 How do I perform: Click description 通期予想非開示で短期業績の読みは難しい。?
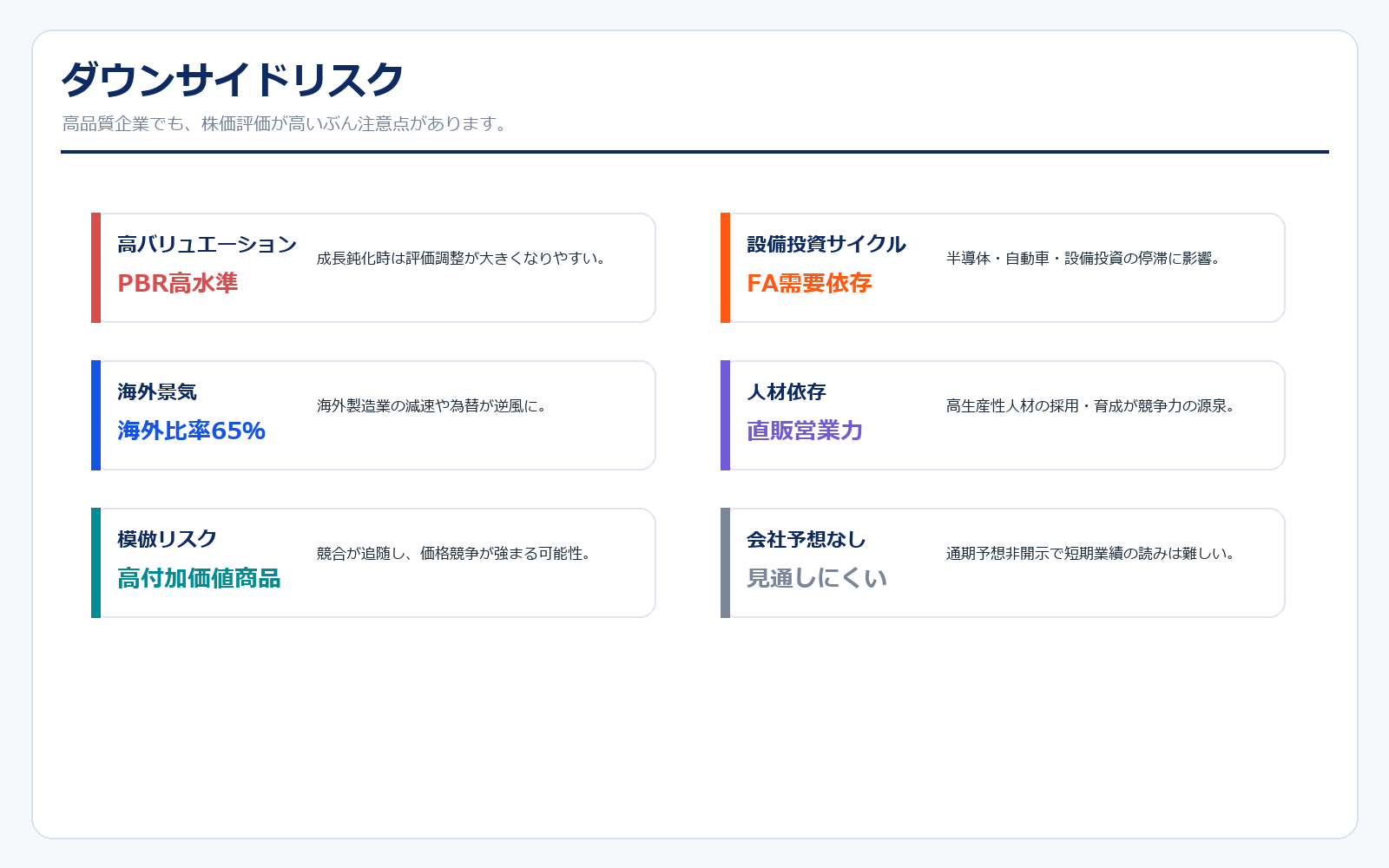1091,554
